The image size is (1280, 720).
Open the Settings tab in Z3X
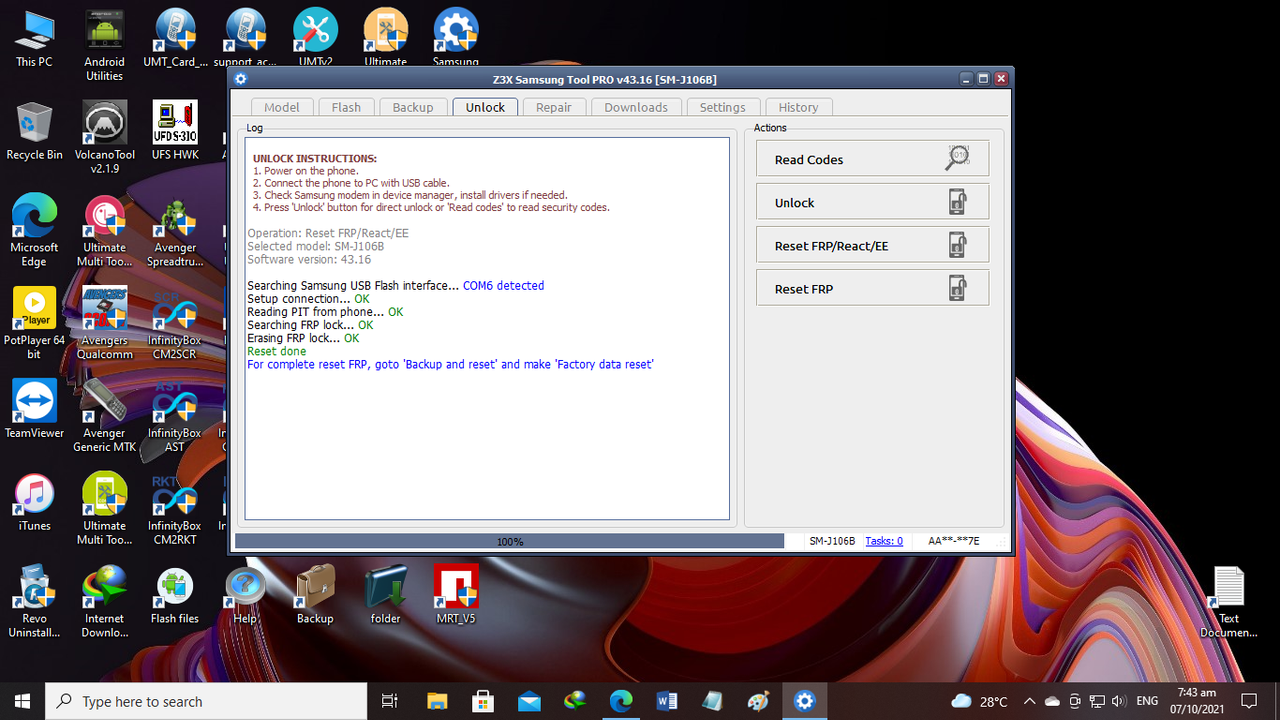pos(723,107)
